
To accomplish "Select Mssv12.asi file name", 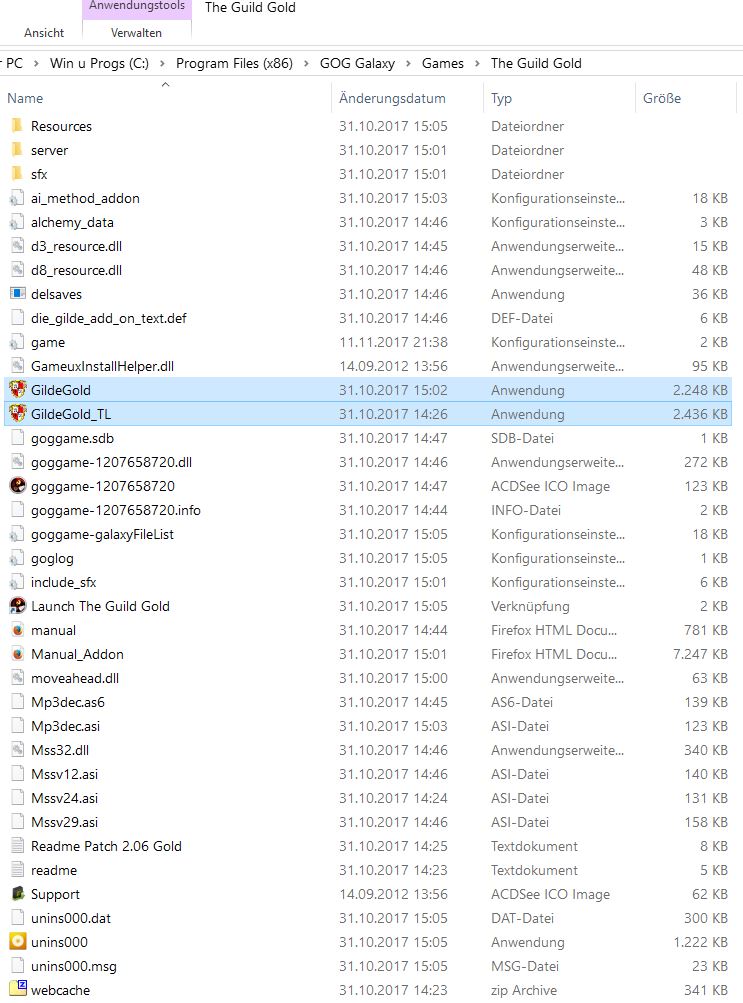I will (x=65, y=774).
